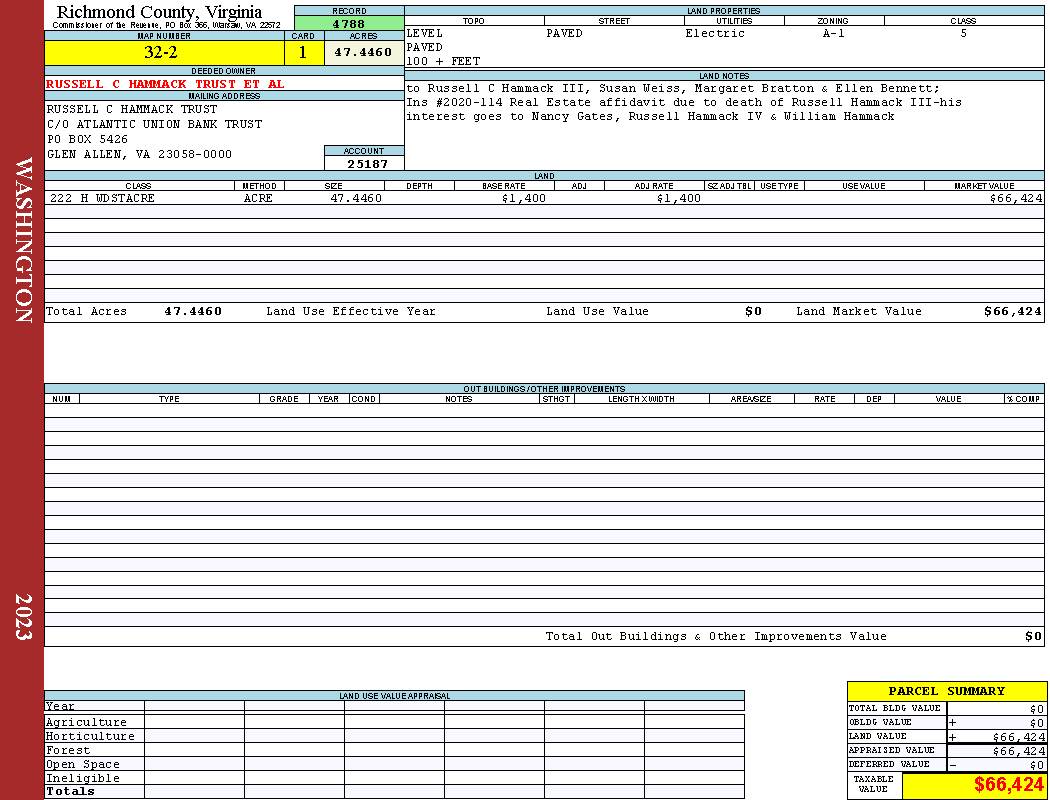This screenshot has width=1050, height=800.
Task: Select the 222 H WDSTACRE land row
Action: [544, 198]
